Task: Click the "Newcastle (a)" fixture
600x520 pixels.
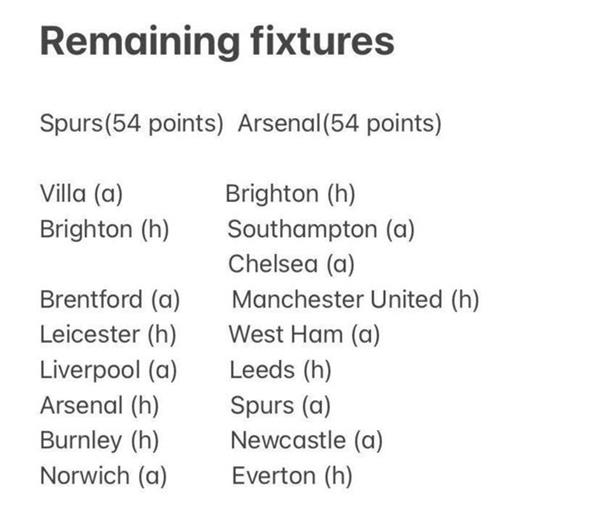Action: 307,440
